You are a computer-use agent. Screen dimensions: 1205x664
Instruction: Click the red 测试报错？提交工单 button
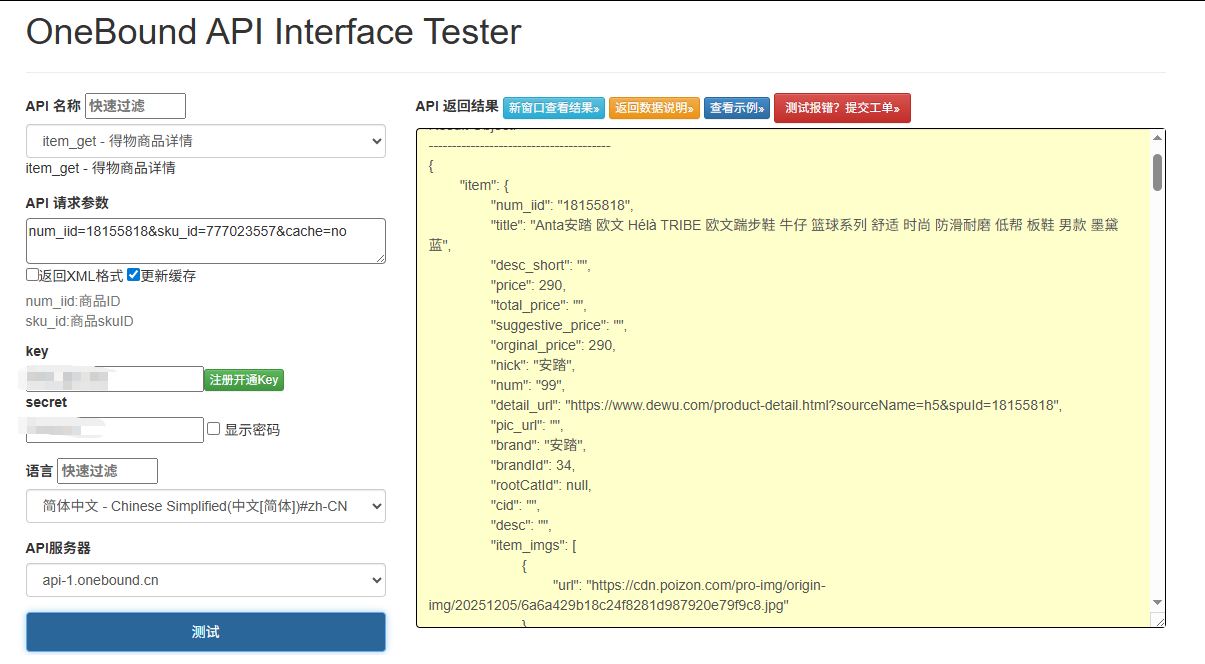[842, 108]
